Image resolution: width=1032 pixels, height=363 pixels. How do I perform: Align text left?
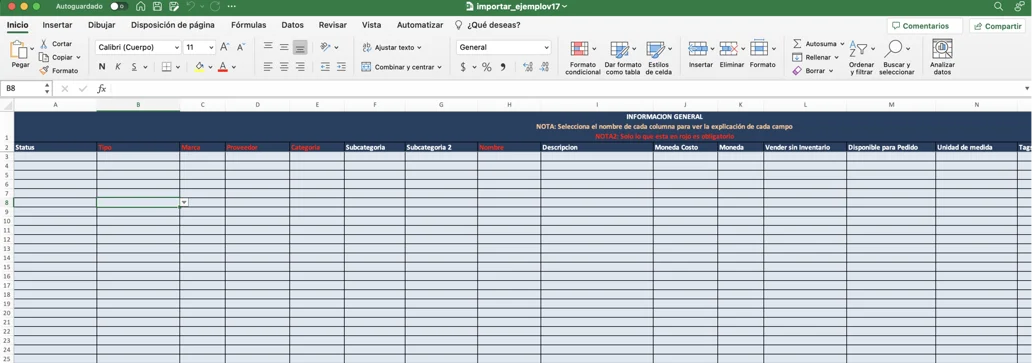268,66
